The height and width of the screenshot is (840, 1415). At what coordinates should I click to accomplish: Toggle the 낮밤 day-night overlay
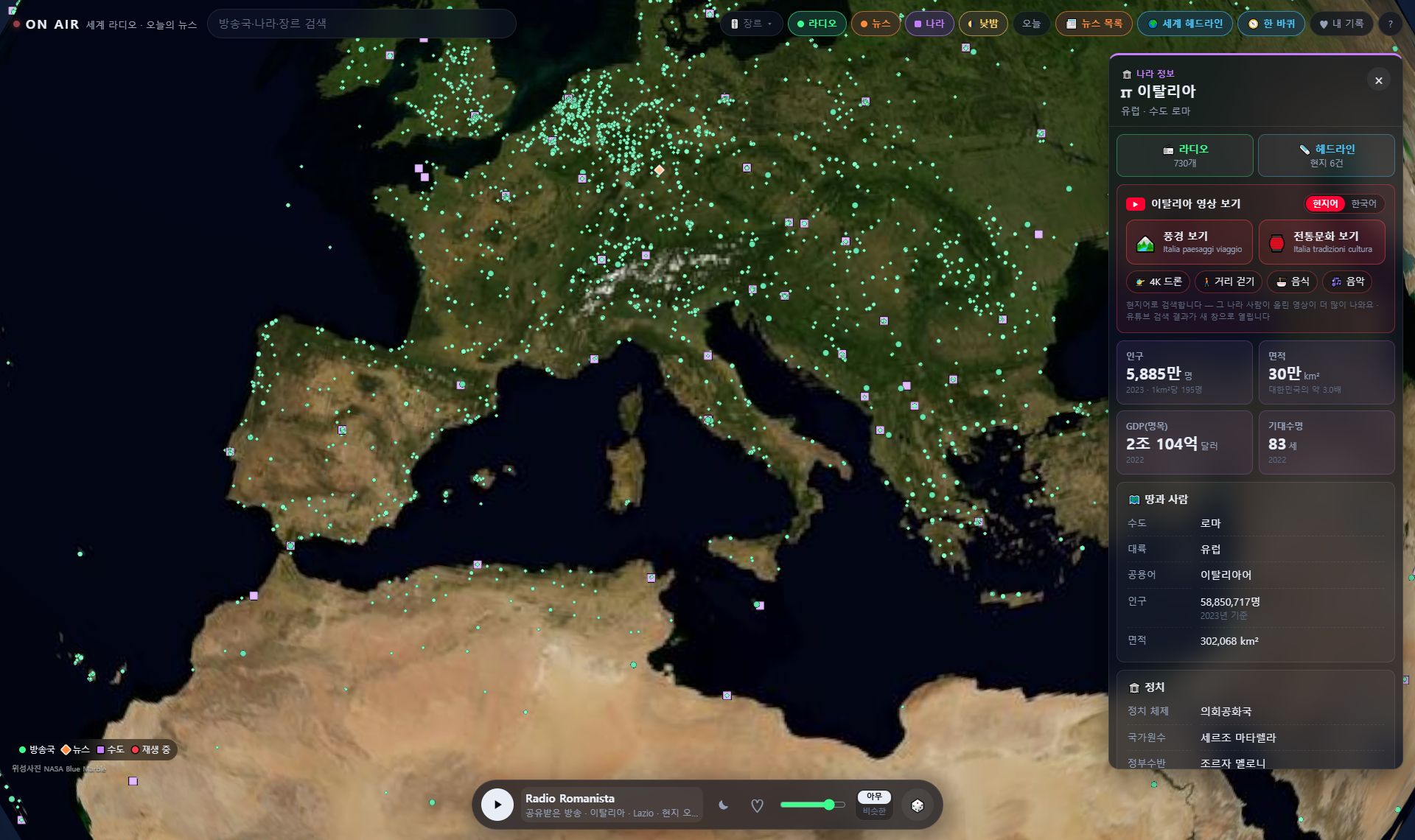[x=983, y=24]
